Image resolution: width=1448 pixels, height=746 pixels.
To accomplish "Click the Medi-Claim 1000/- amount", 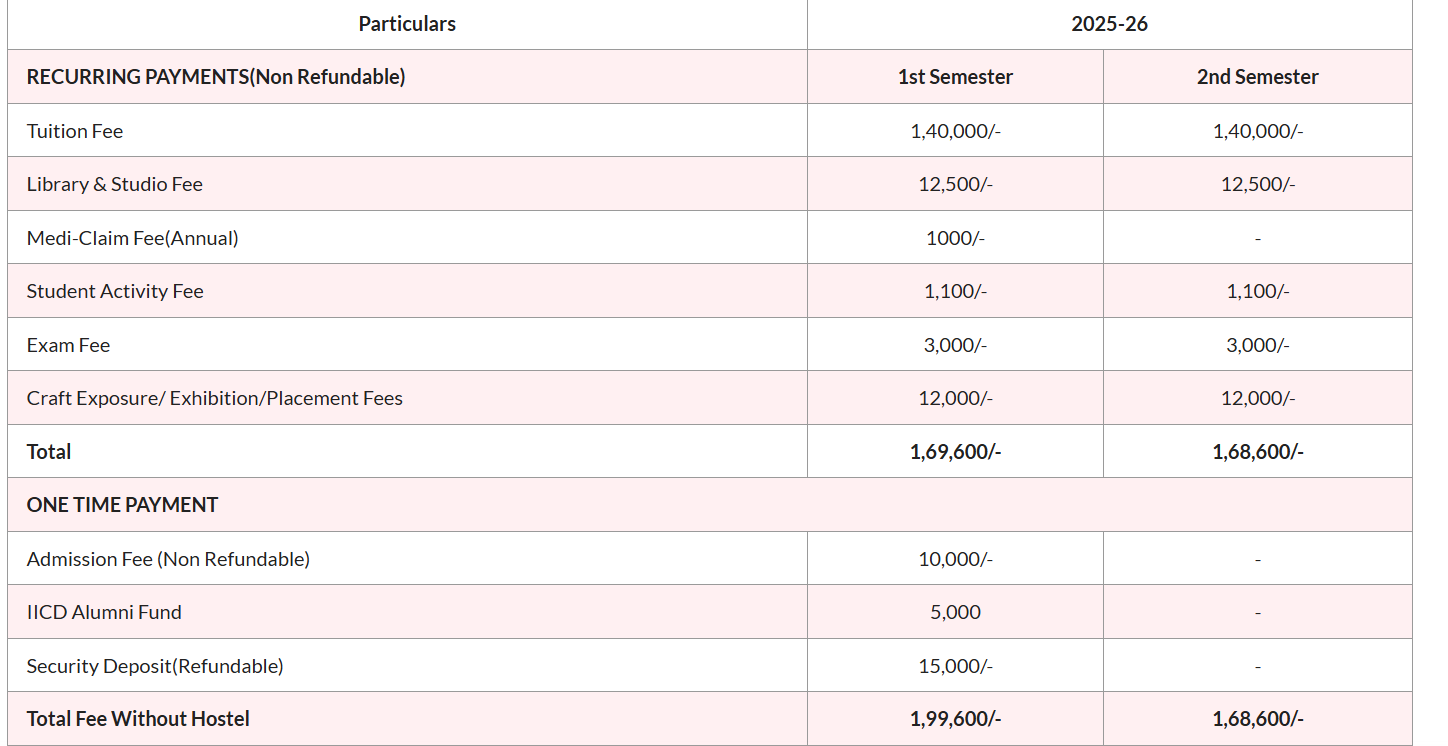I will [955, 238].
